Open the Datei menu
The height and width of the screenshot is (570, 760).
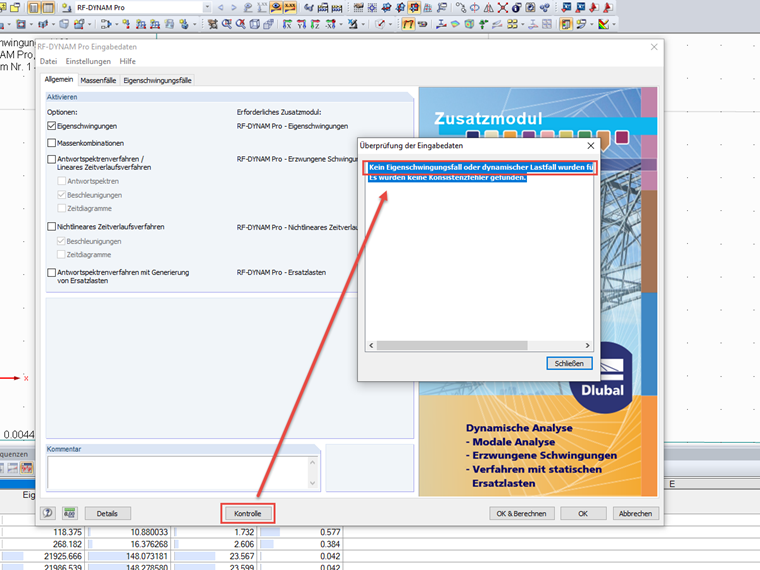pos(48,61)
